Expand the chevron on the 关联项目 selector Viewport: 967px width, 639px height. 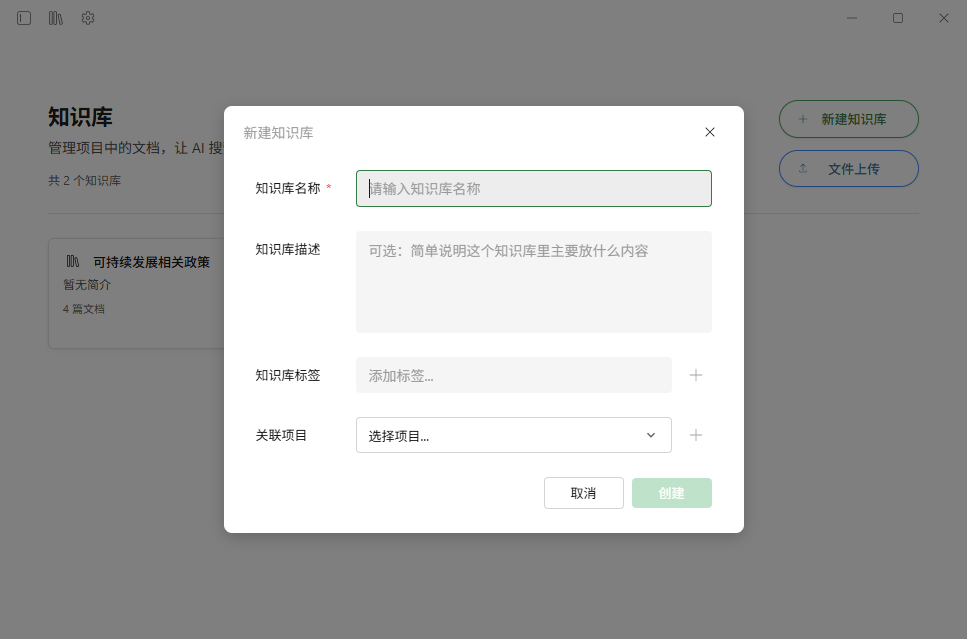pos(652,434)
